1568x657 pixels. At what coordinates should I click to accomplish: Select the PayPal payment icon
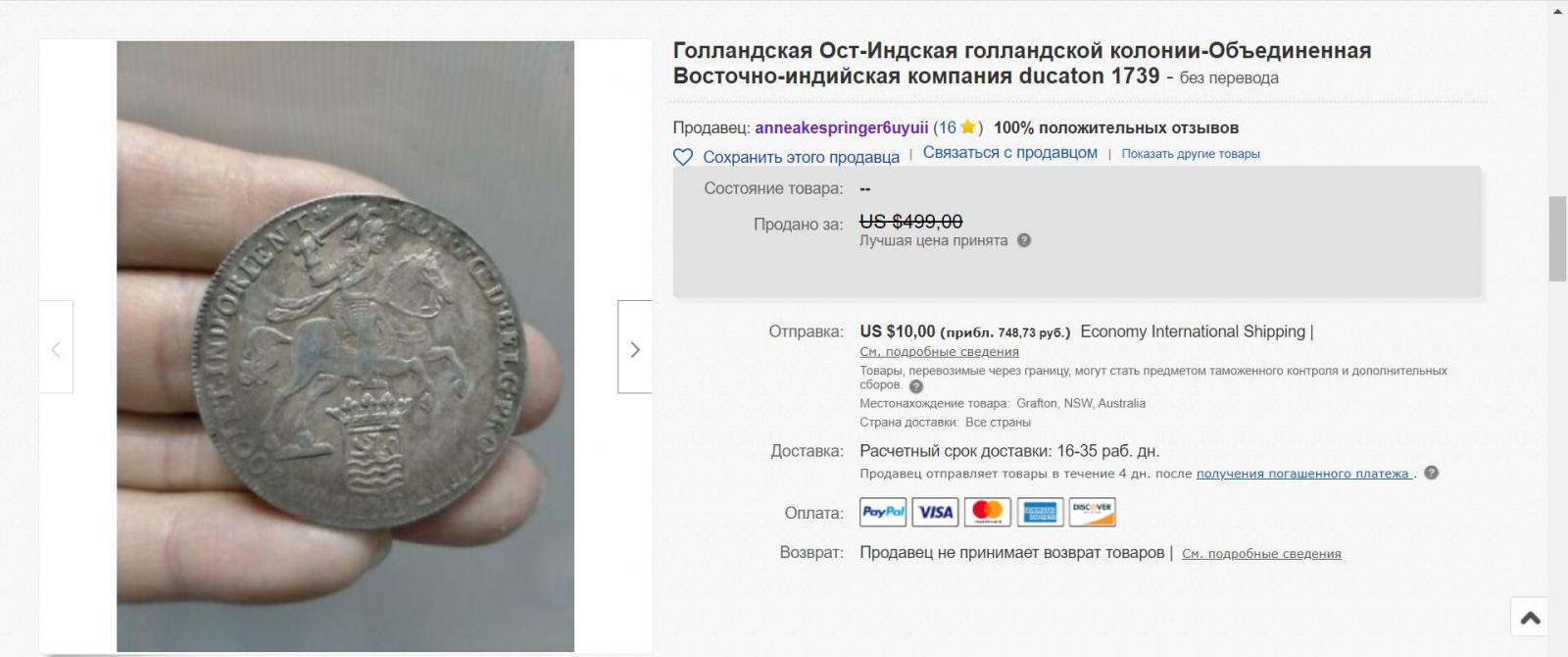click(883, 512)
